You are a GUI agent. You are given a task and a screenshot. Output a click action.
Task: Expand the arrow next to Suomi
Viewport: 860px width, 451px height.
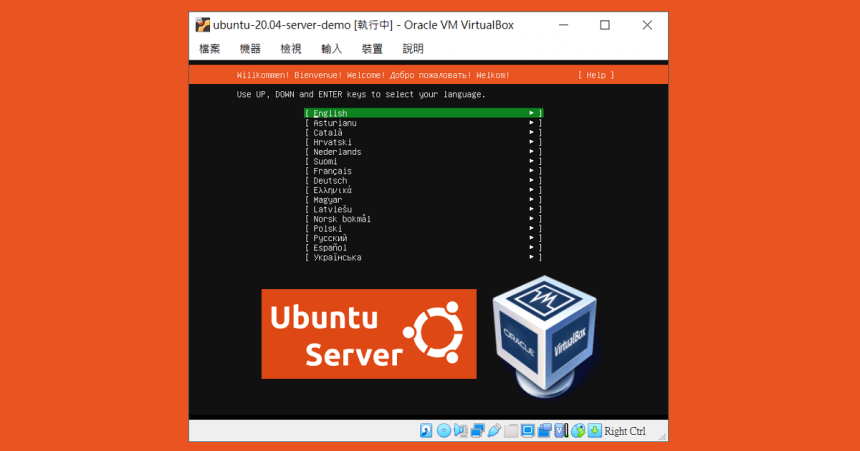coord(531,161)
